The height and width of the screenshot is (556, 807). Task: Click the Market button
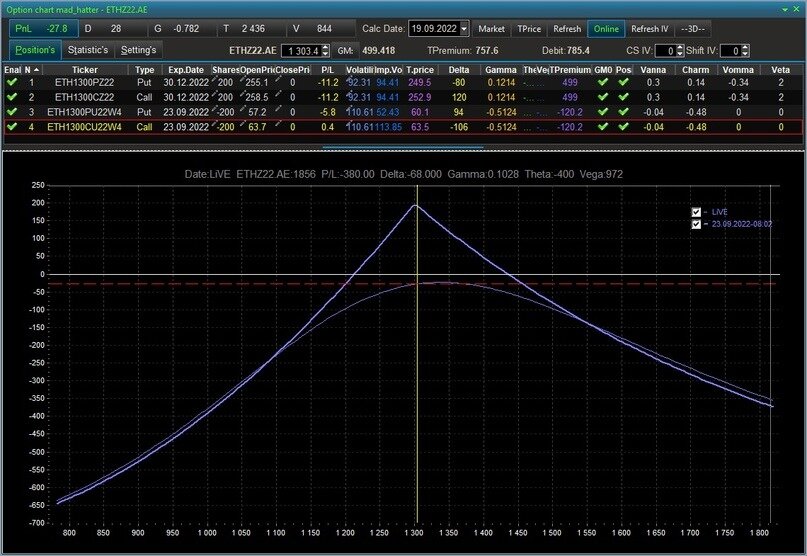click(x=491, y=29)
